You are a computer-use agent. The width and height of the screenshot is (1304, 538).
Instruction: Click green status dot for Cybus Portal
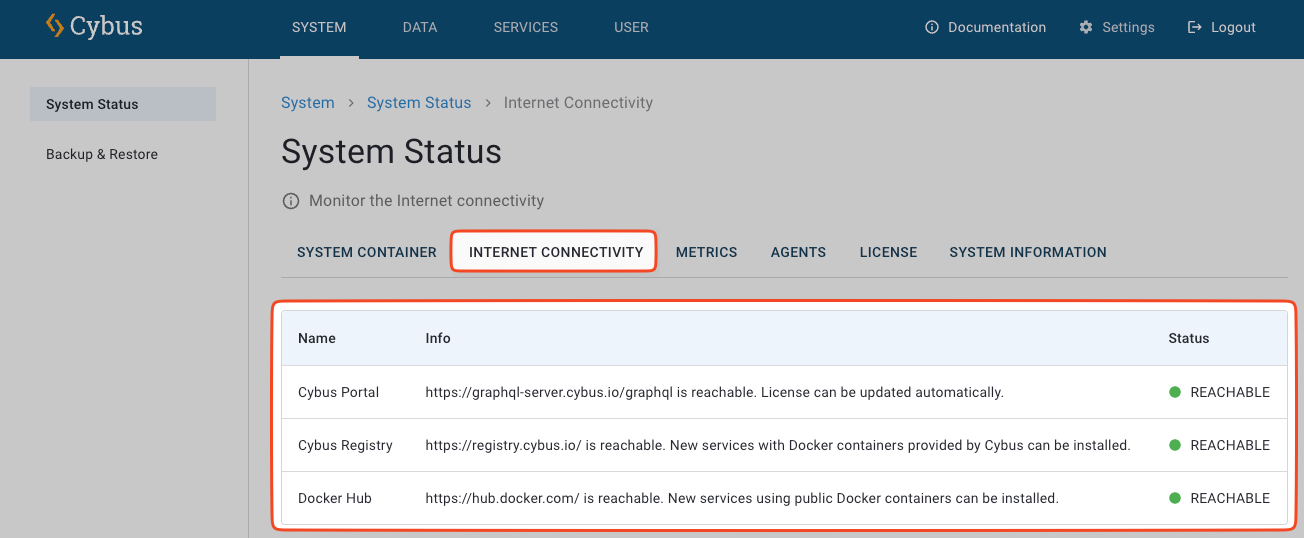1175,392
